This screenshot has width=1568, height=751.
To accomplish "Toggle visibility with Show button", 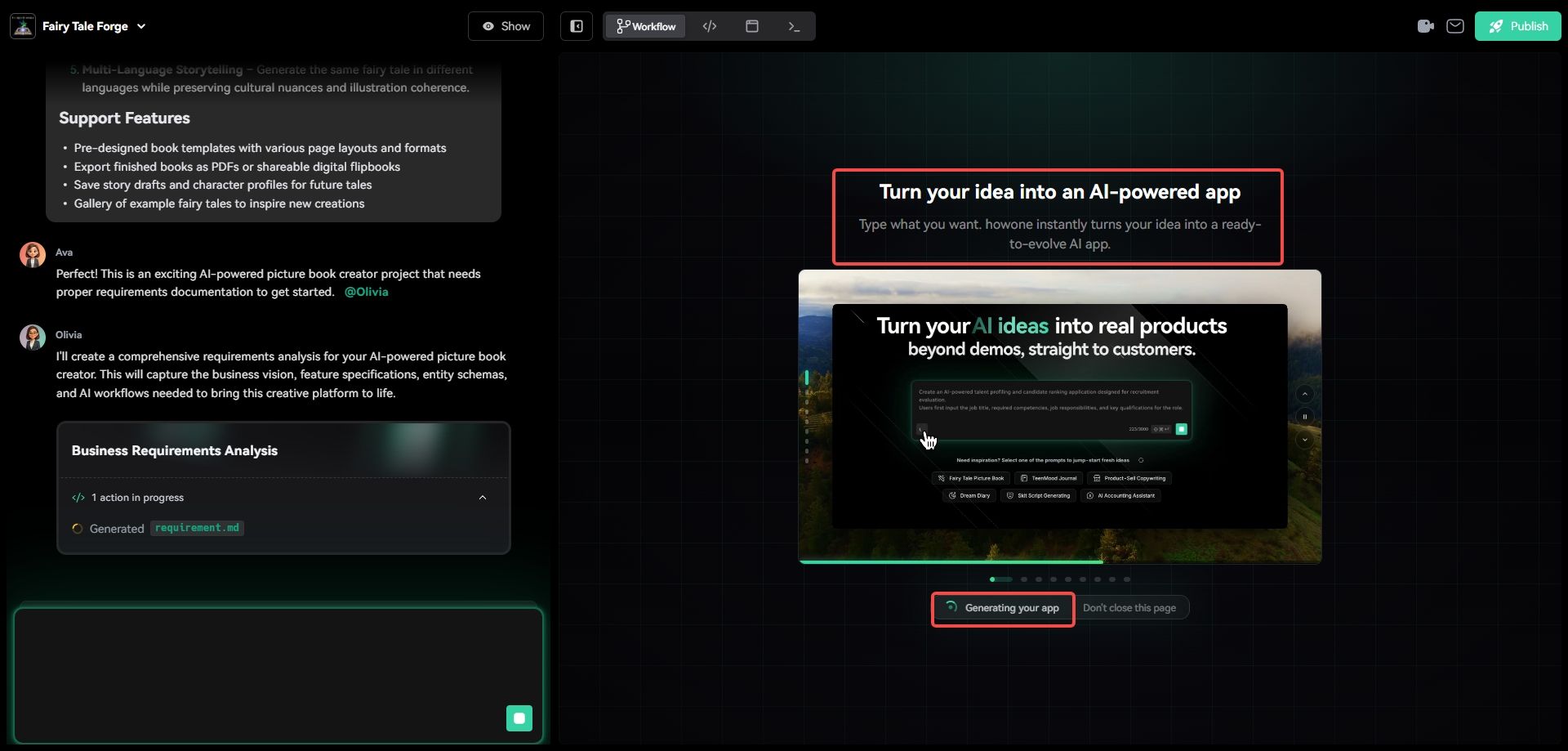I will pos(506,26).
